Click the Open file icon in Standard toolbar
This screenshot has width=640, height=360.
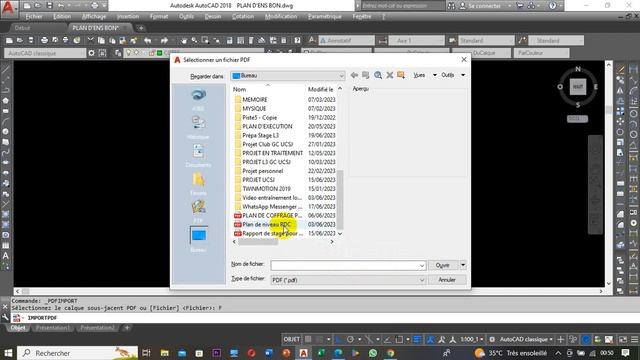click(20, 40)
